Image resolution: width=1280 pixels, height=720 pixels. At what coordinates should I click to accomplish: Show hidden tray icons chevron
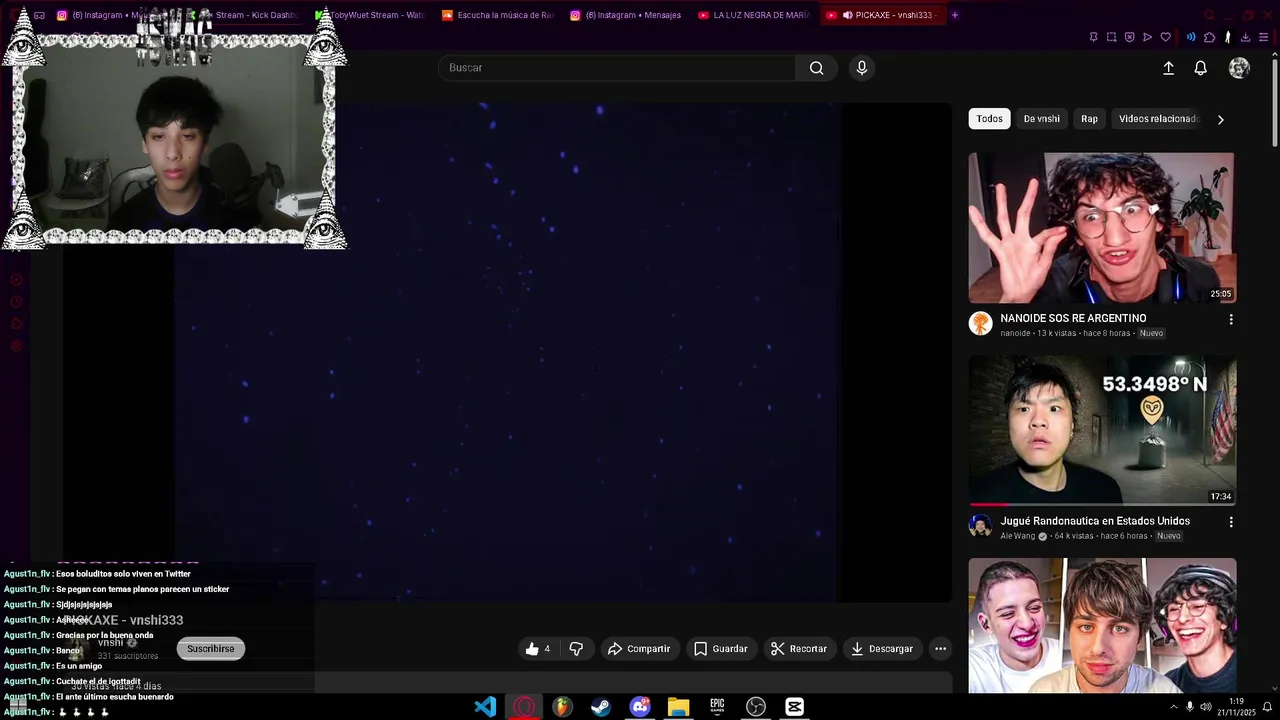1173,707
